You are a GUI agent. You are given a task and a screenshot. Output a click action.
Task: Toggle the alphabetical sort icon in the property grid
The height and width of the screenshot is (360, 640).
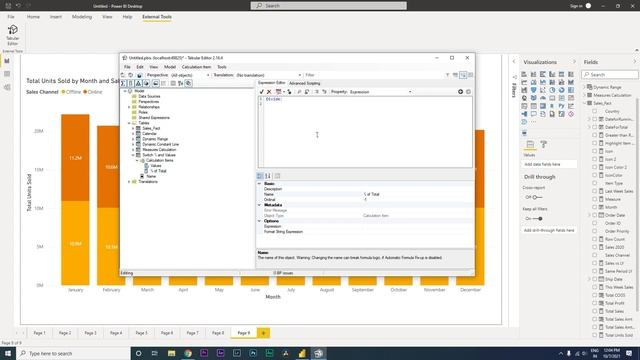click(268, 176)
